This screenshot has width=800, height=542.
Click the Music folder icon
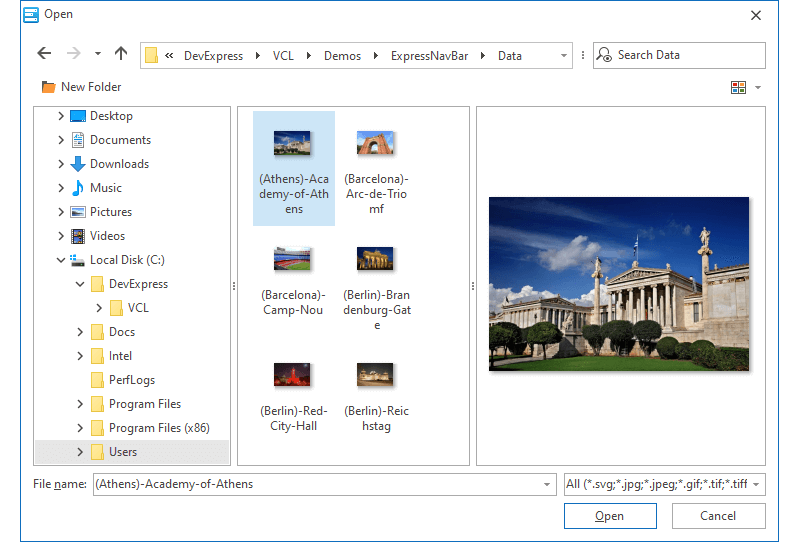78,188
